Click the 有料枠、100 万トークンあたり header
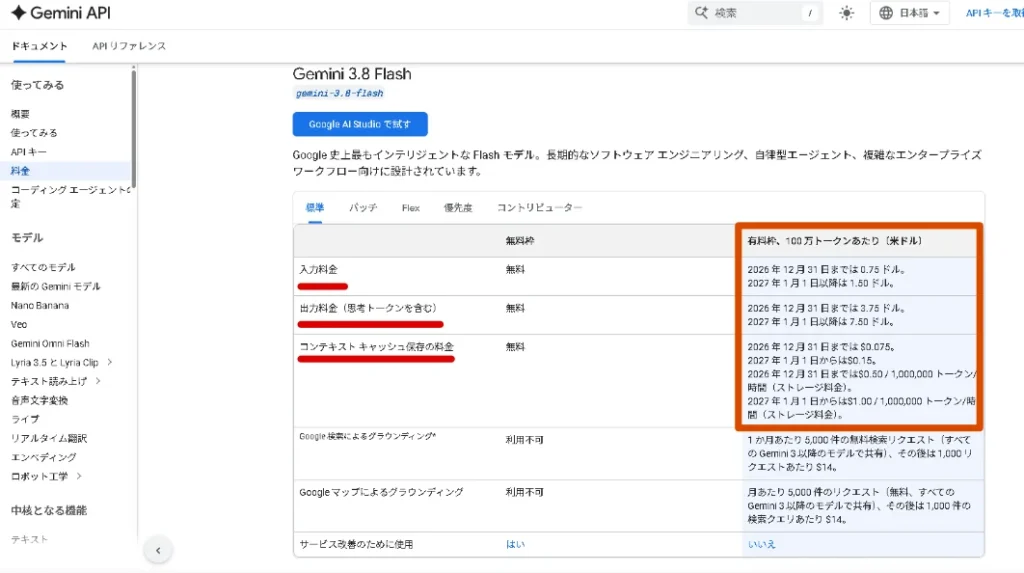The width and height of the screenshot is (1024, 573). click(835, 240)
